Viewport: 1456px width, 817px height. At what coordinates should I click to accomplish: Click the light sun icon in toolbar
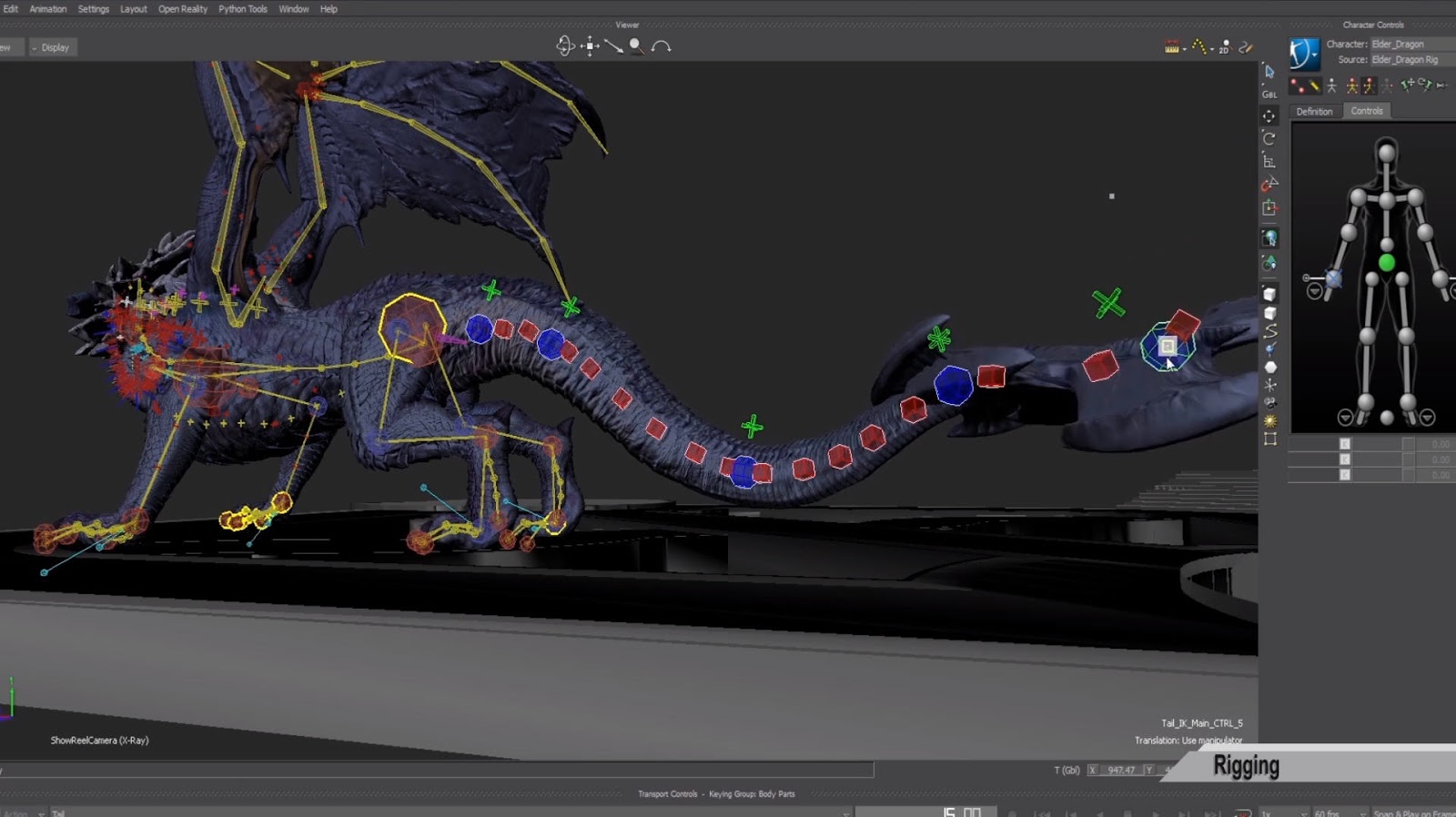click(1269, 421)
